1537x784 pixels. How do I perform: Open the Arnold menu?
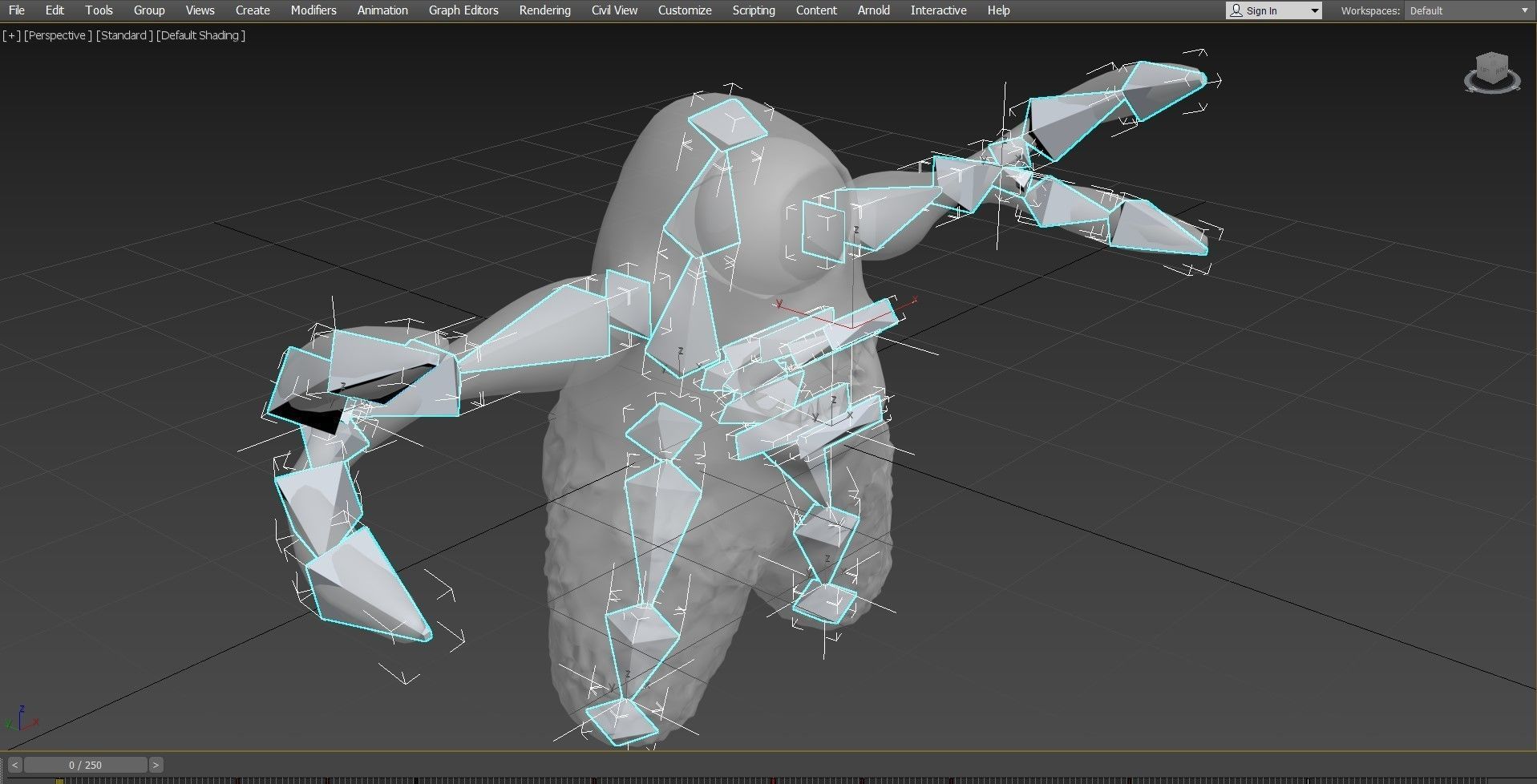coord(874,10)
